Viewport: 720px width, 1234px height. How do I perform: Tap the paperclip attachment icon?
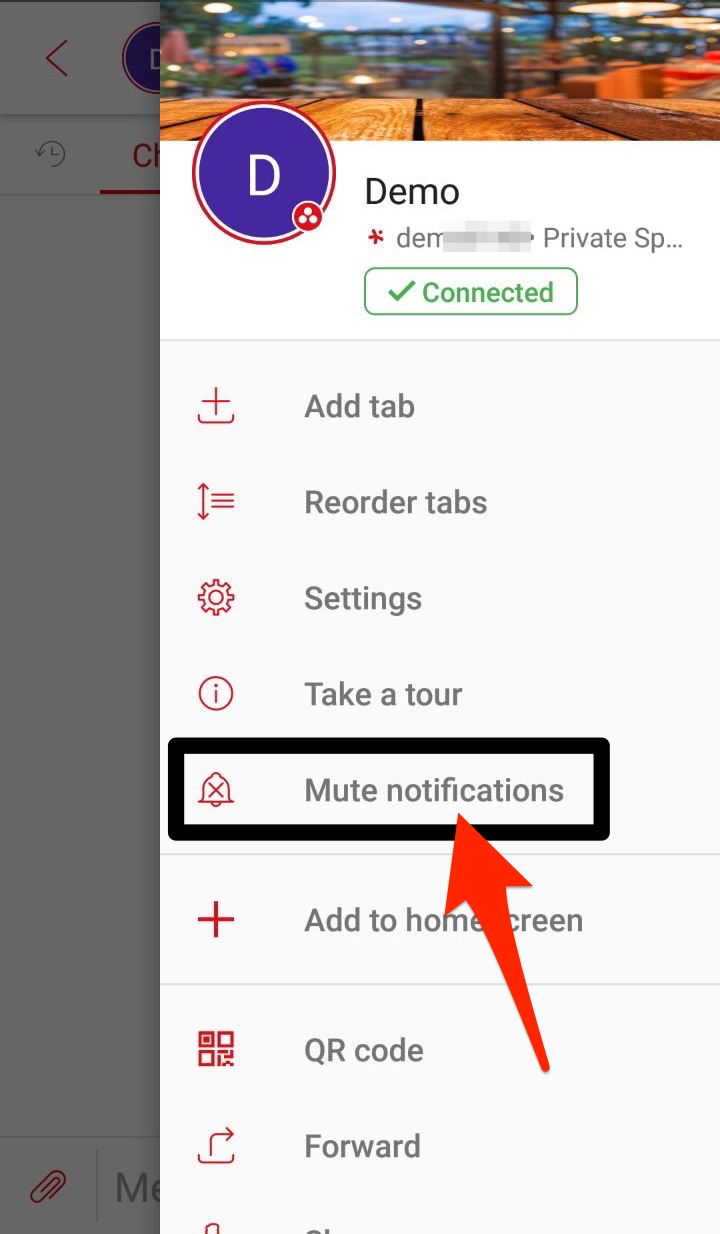[47, 1187]
